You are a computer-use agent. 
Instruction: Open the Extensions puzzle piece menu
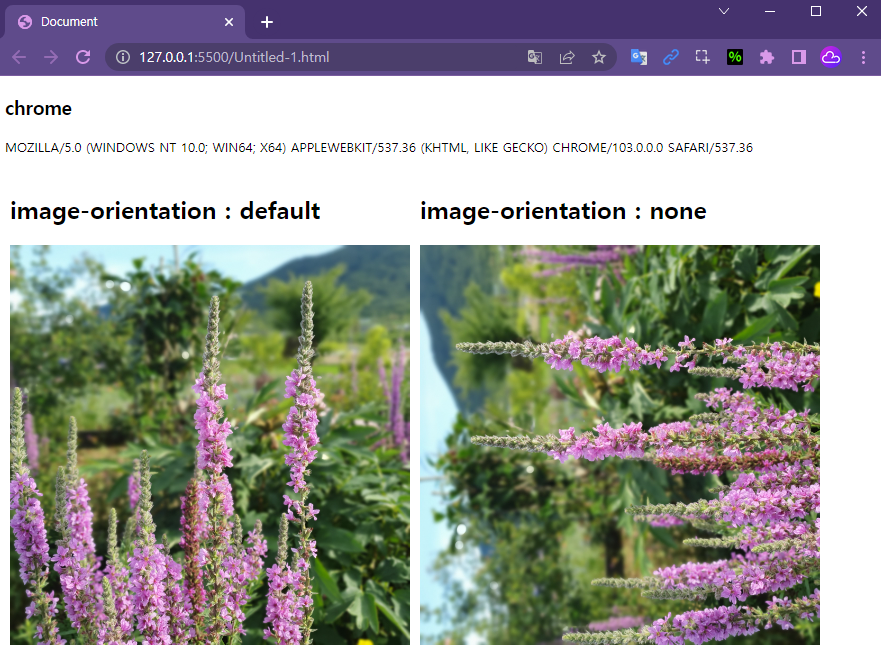[x=766, y=57]
